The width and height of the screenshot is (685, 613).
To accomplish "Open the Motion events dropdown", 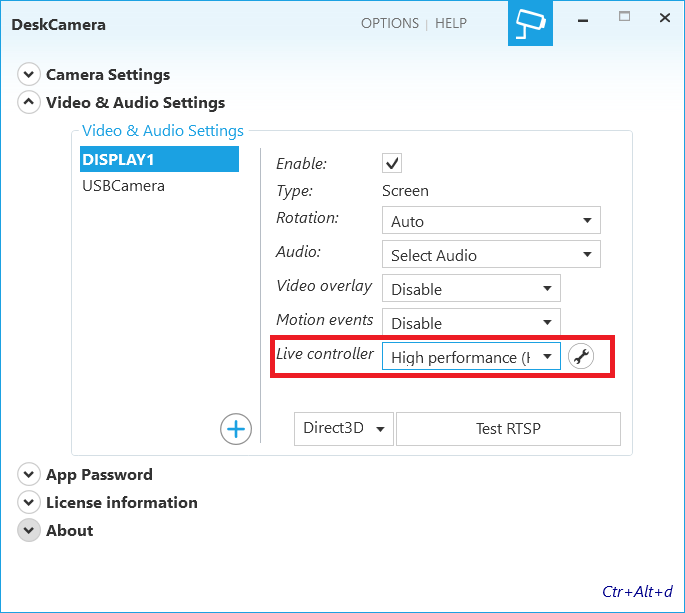I will 470,323.
